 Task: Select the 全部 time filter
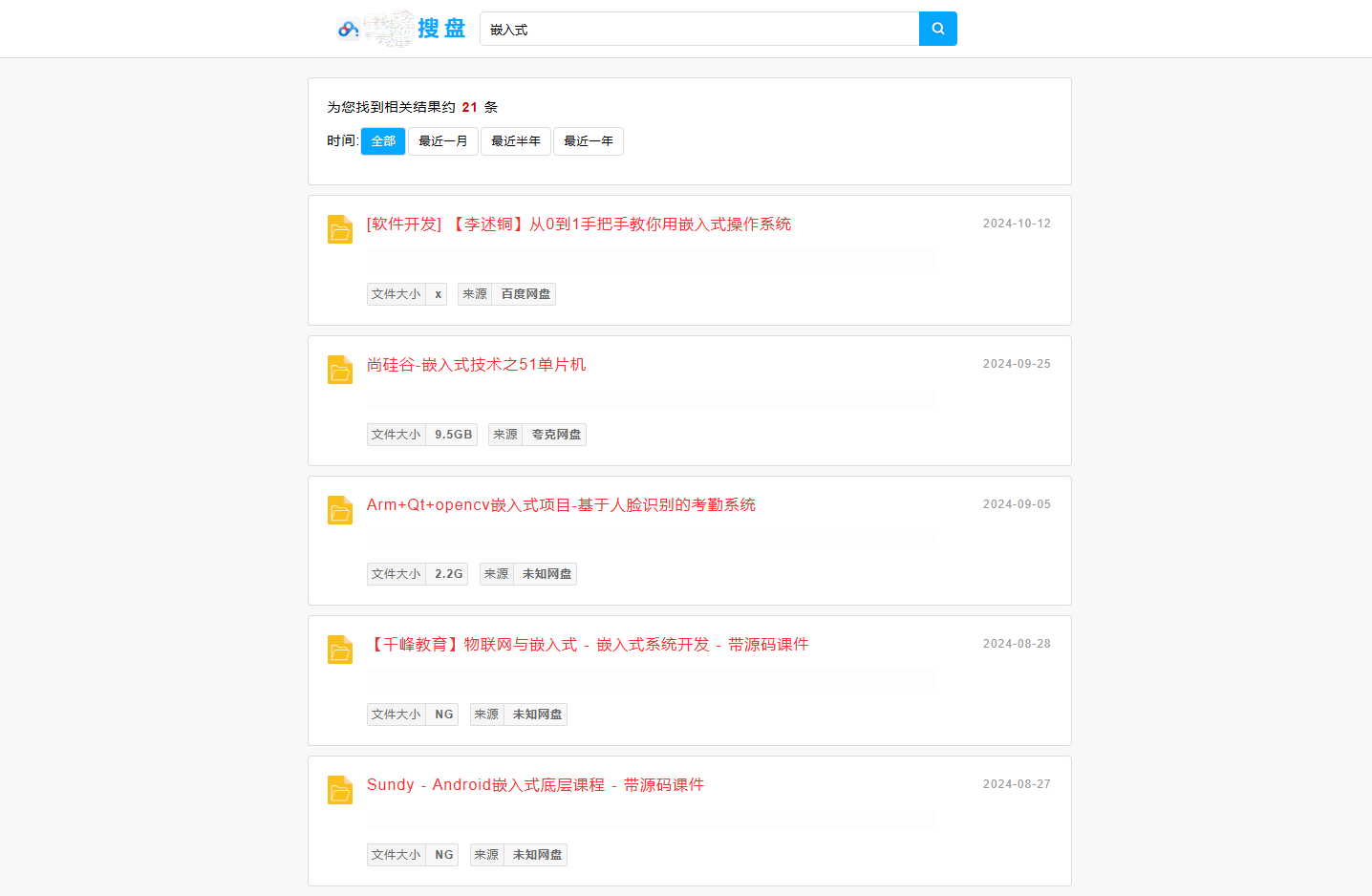tap(383, 141)
